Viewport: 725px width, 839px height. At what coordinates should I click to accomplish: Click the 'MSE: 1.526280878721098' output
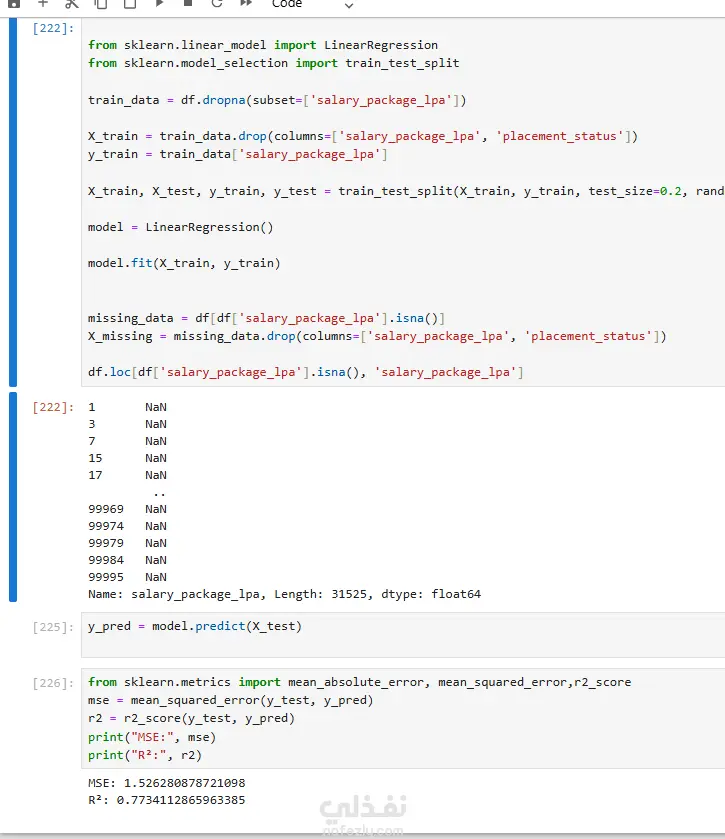[166, 783]
